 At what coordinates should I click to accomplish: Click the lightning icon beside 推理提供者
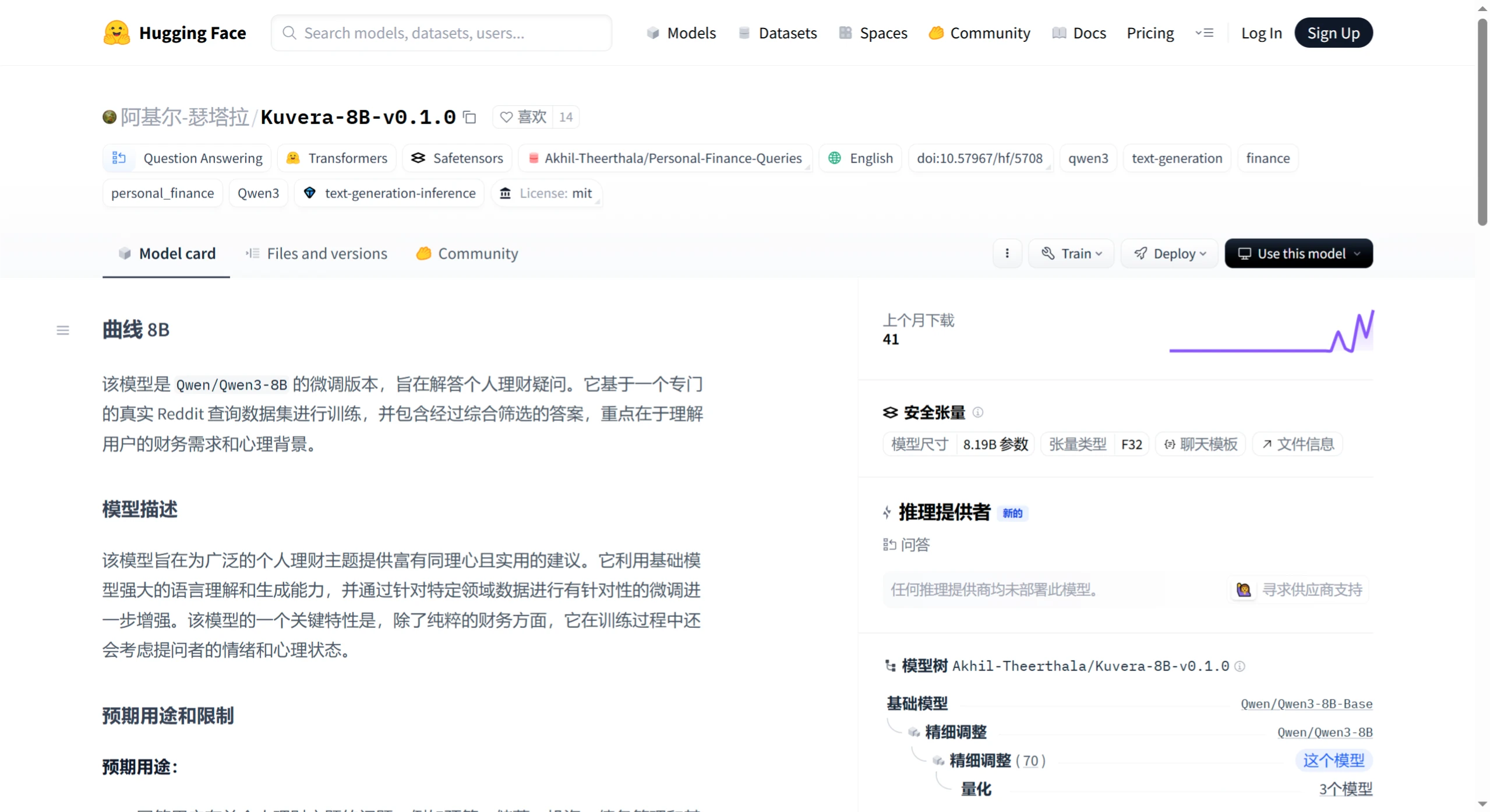click(x=887, y=512)
